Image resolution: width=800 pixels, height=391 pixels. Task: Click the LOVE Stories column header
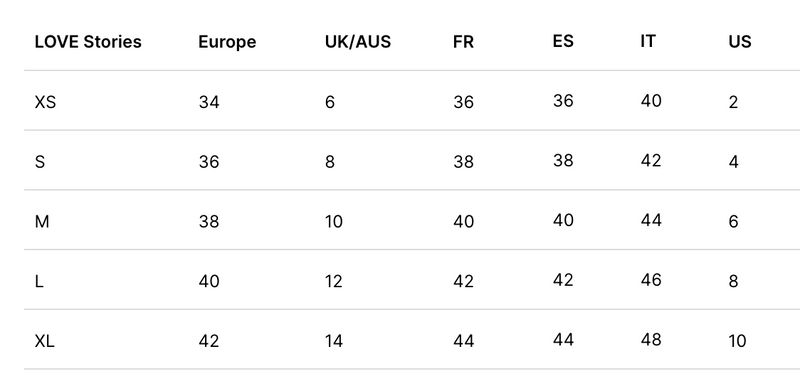pyautogui.click(x=88, y=41)
